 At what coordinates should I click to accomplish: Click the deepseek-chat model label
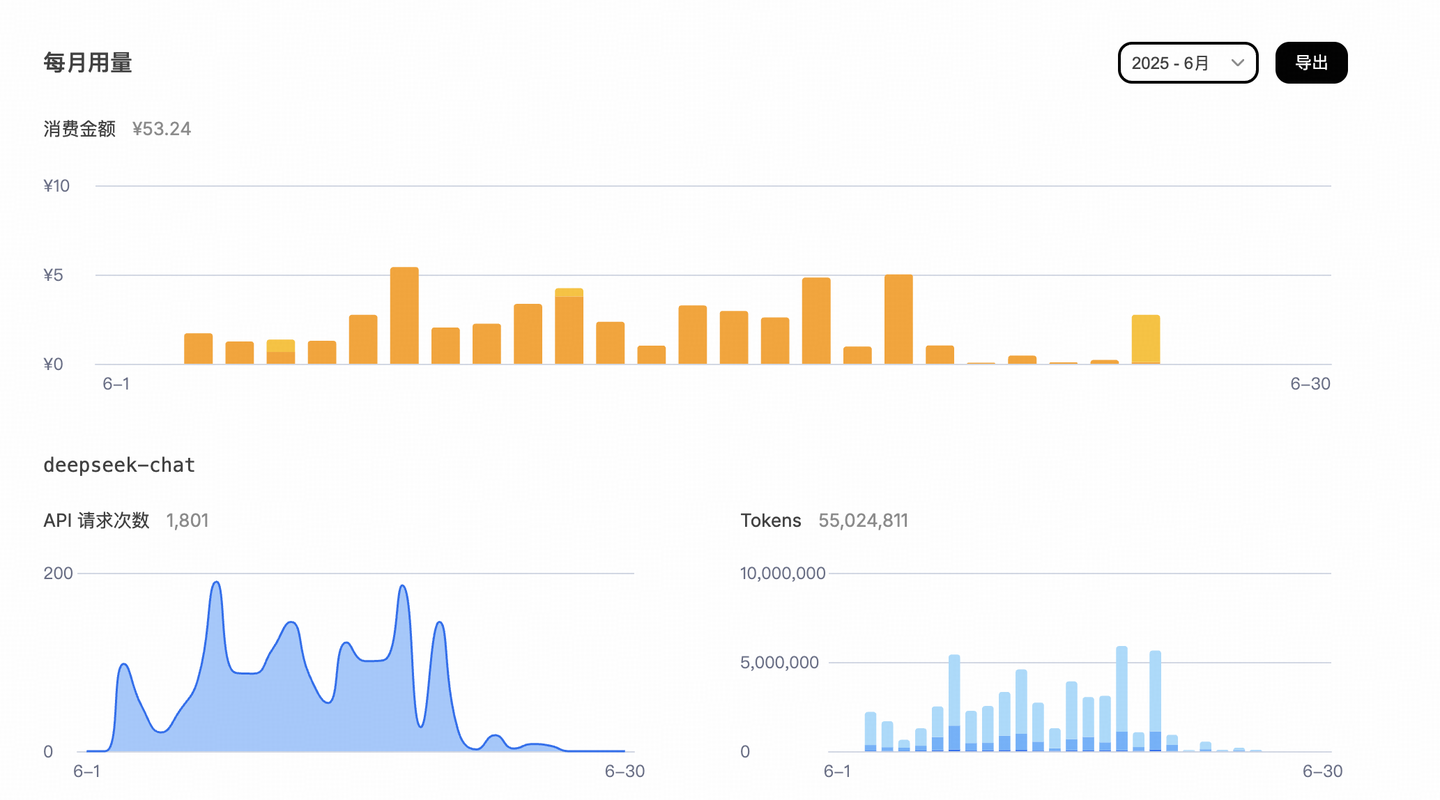119,465
